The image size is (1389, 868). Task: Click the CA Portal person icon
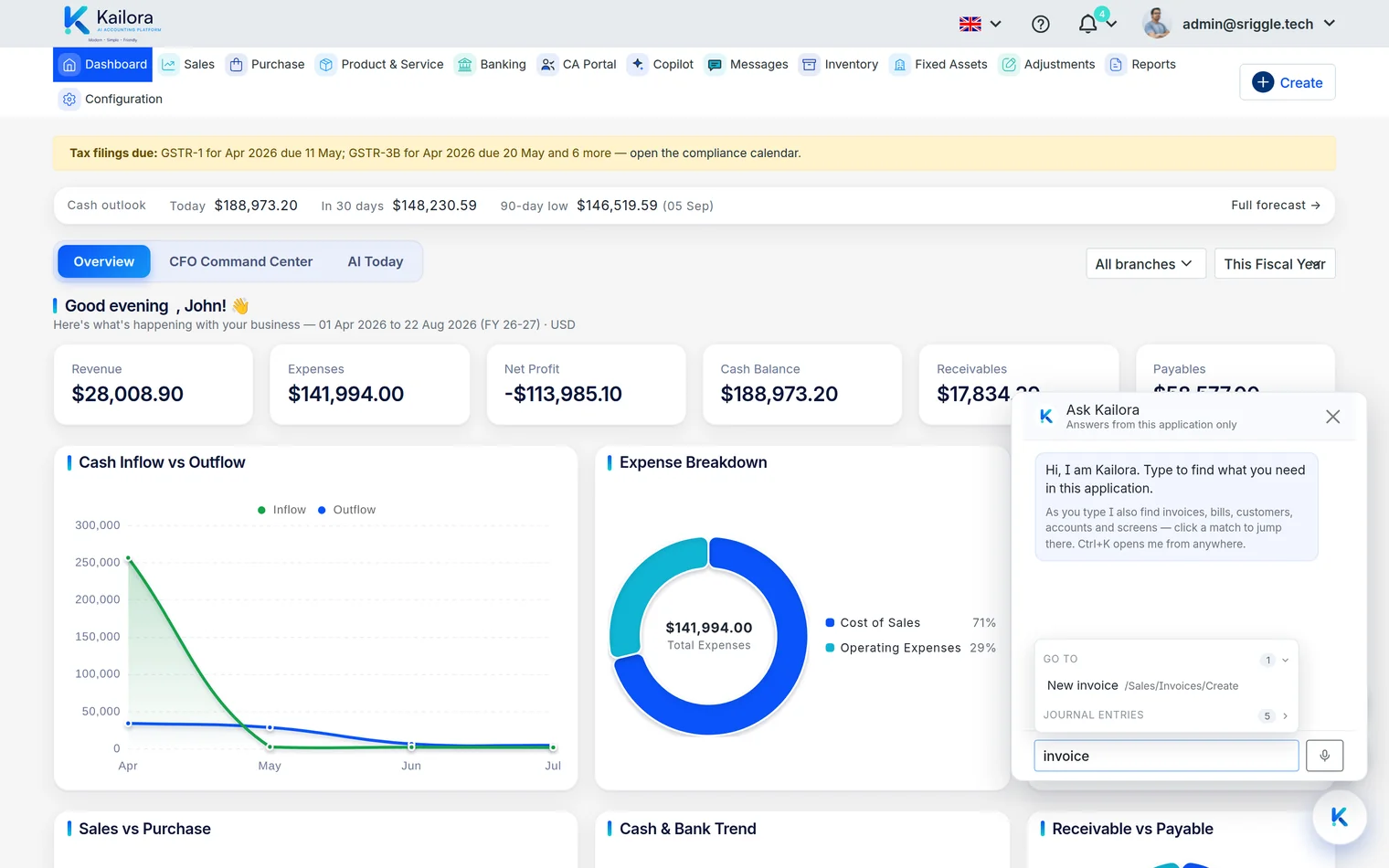pyautogui.click(x=547, y=64)
